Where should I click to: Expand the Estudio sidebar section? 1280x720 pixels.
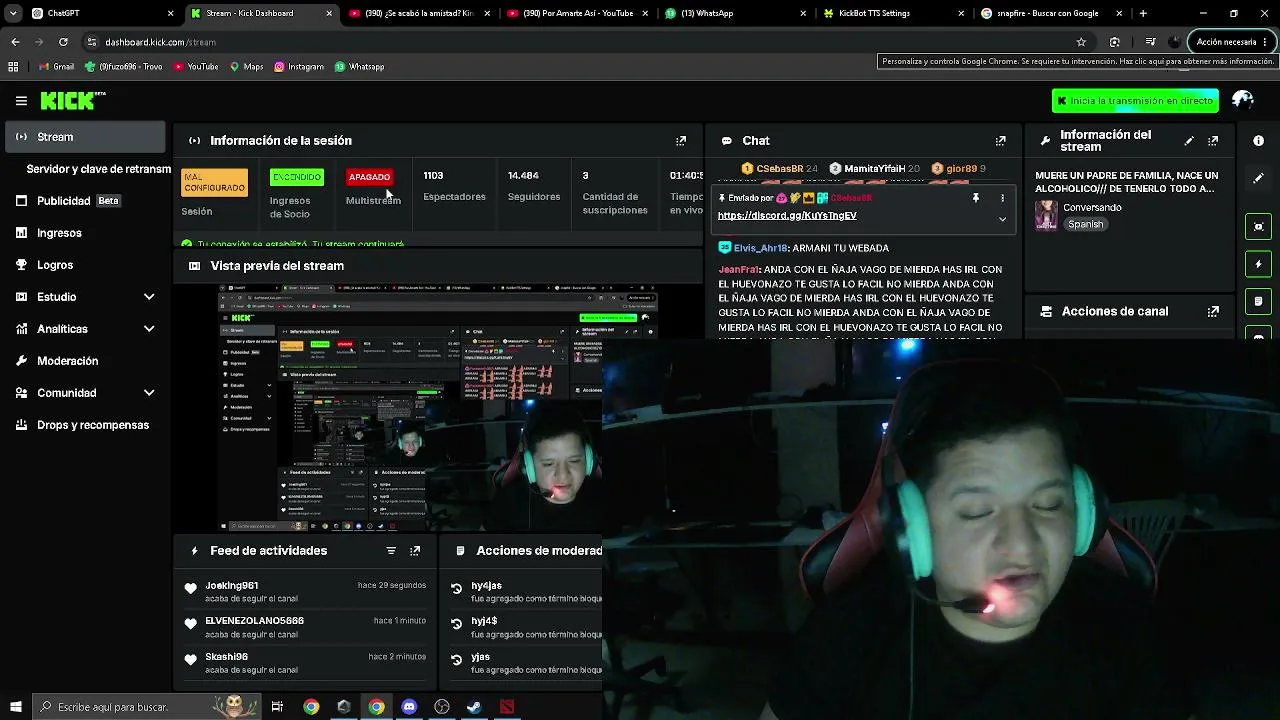(149, 297)
